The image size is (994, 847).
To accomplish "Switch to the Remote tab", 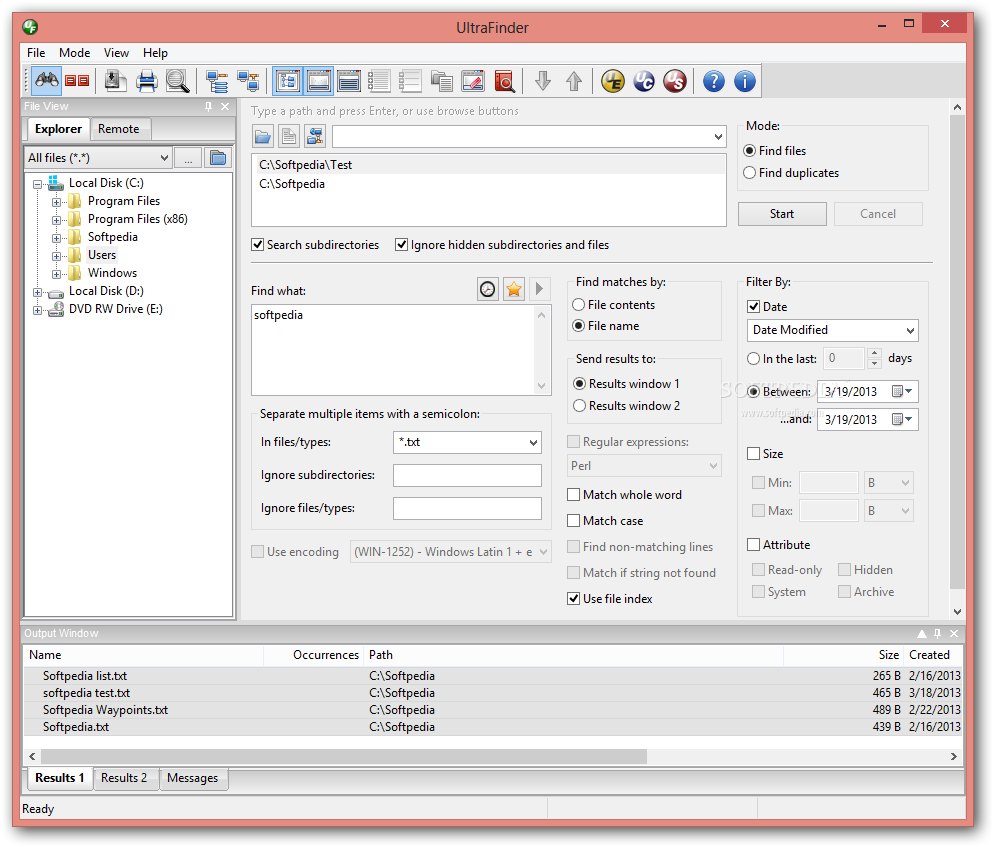I will click(x=119, y=129).
